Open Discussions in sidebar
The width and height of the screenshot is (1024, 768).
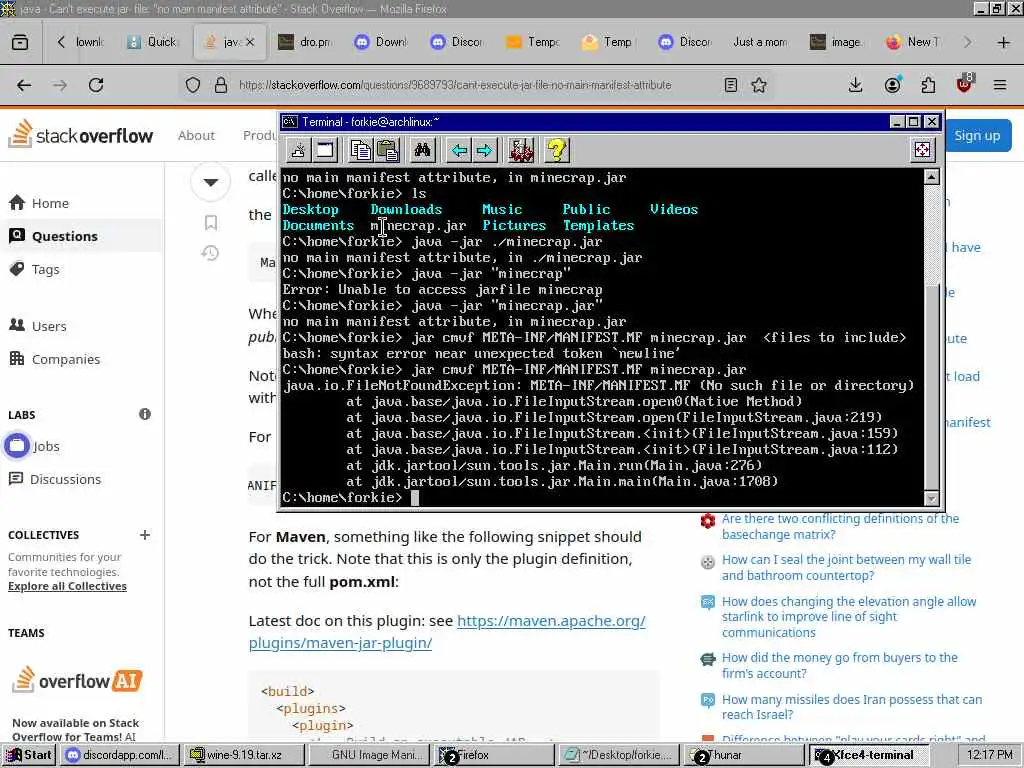55,479
